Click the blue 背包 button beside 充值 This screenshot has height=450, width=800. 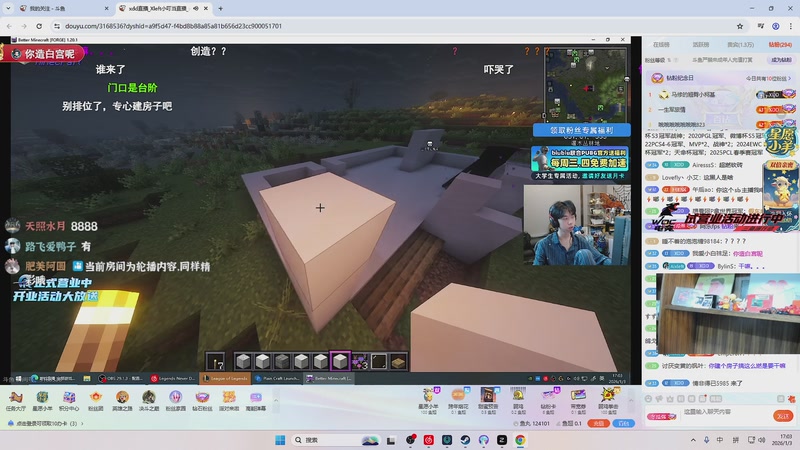coord(623,423)
